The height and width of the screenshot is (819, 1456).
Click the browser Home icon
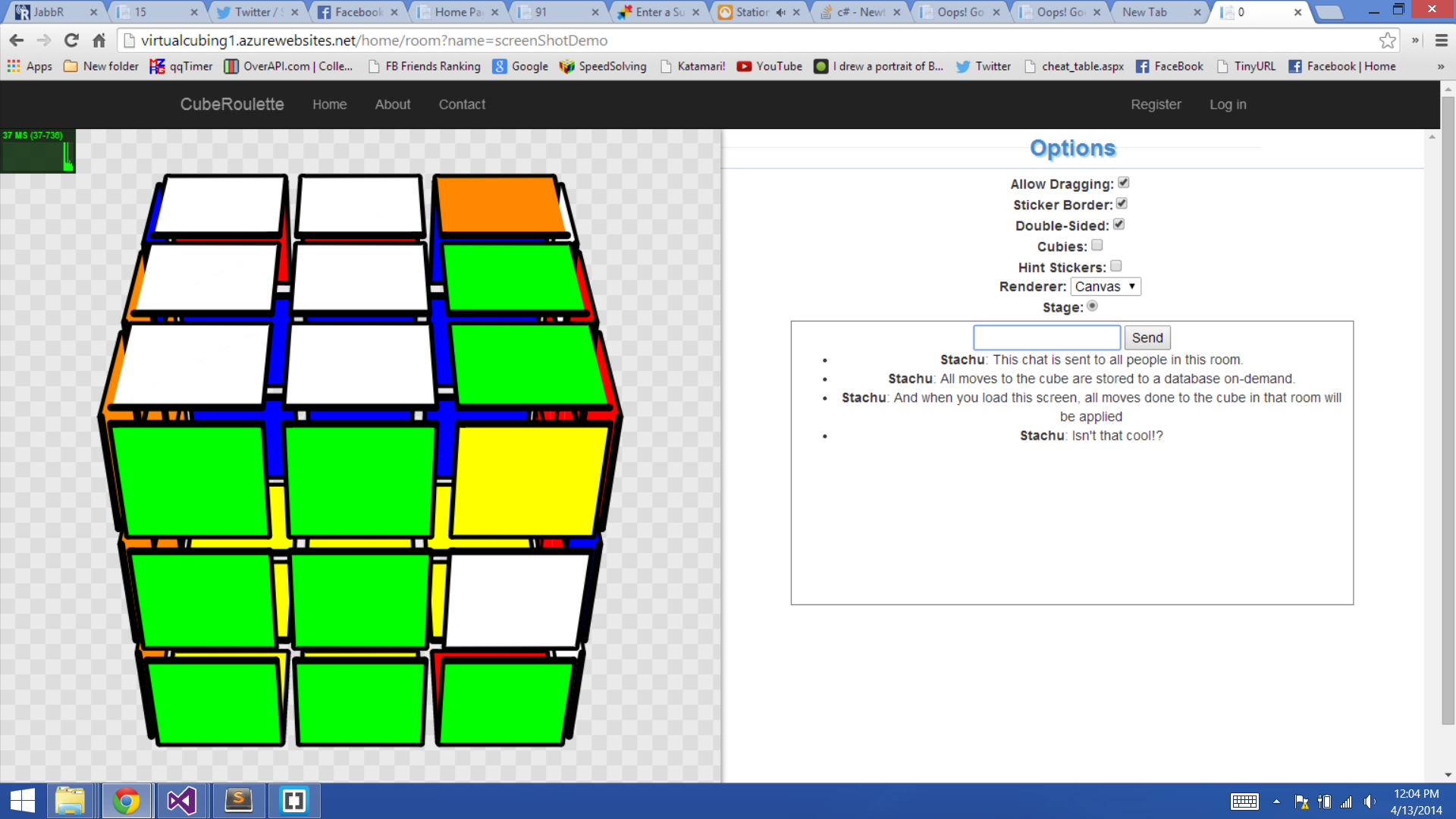click(99, 40)
